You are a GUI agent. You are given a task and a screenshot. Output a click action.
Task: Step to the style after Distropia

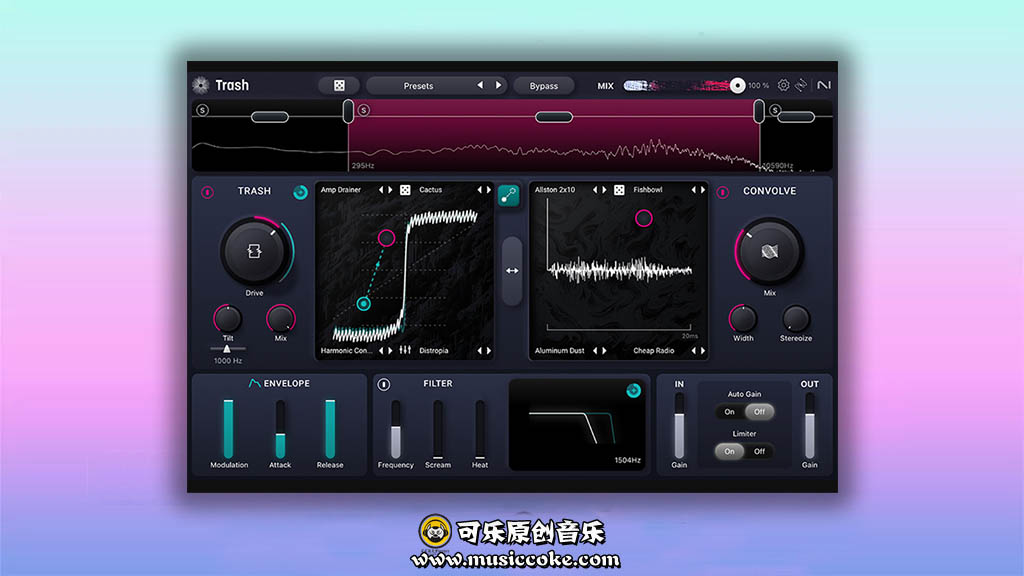[x=488, y=351]
